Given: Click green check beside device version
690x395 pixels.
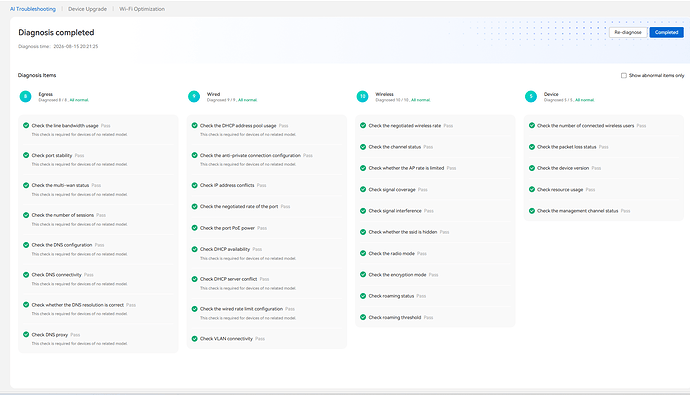Looking at the screenshot, I should pos(532,168).
